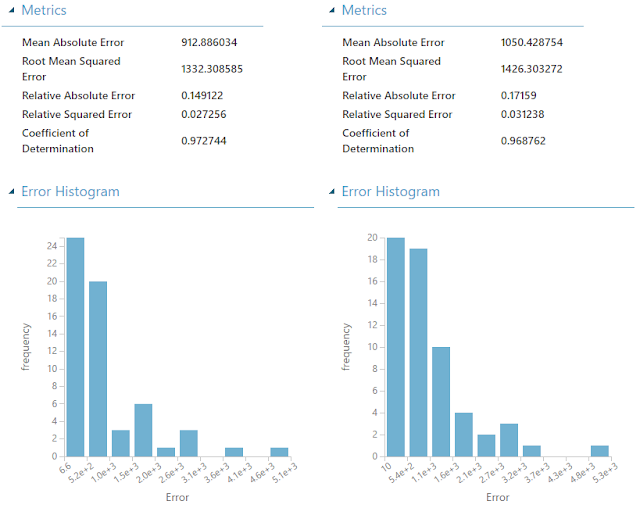The height and width of the screenshot is (508, 640).
Task: Click the 5.3e+3 axis label
Action: point(605,473)
